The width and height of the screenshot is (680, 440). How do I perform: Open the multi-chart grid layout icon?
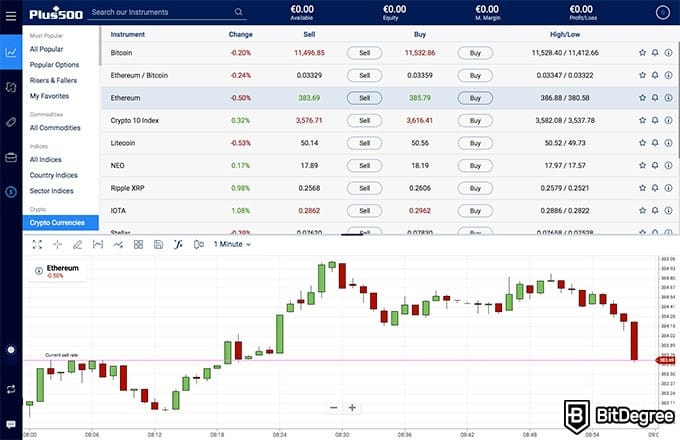(138, 244)
